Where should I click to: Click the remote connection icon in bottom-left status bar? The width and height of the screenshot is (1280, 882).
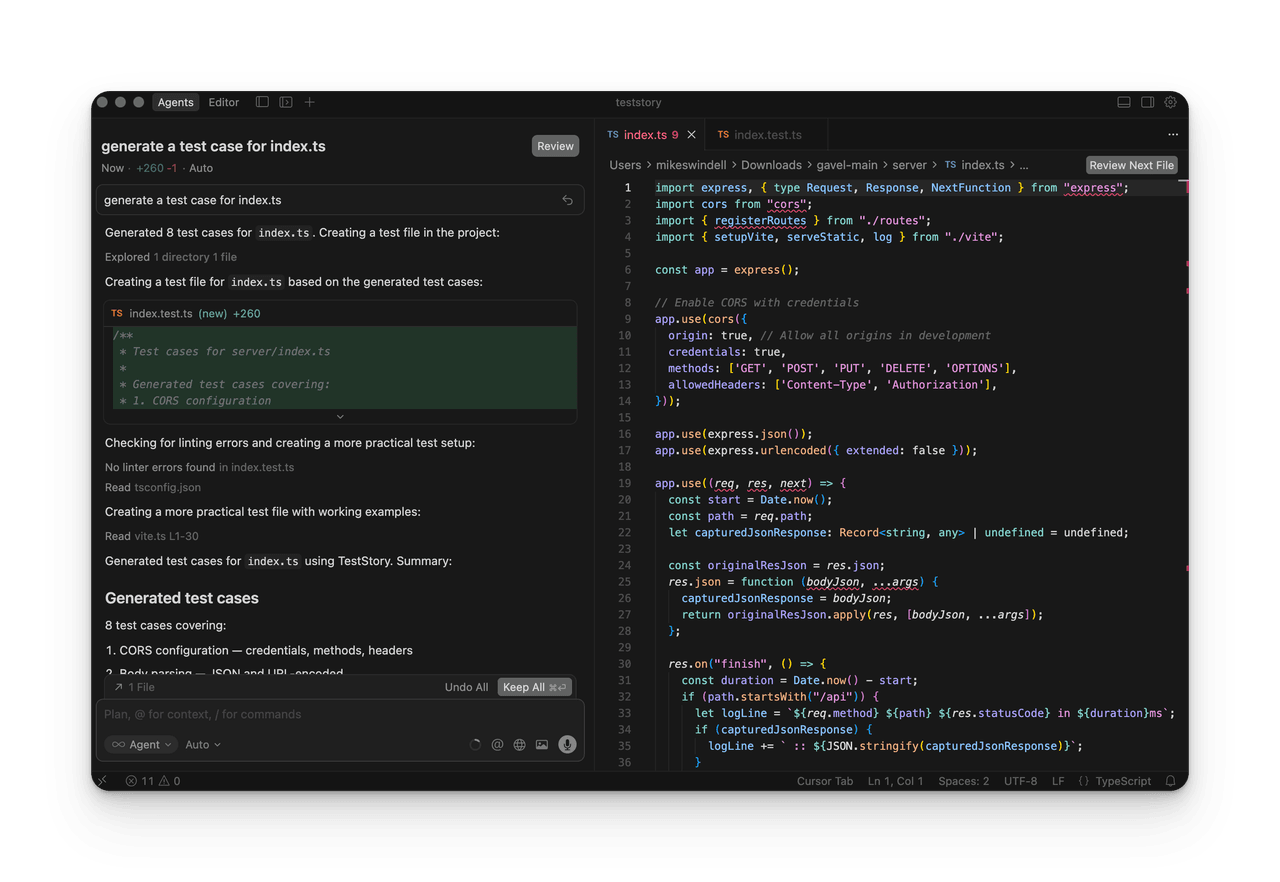pos(102,780)
